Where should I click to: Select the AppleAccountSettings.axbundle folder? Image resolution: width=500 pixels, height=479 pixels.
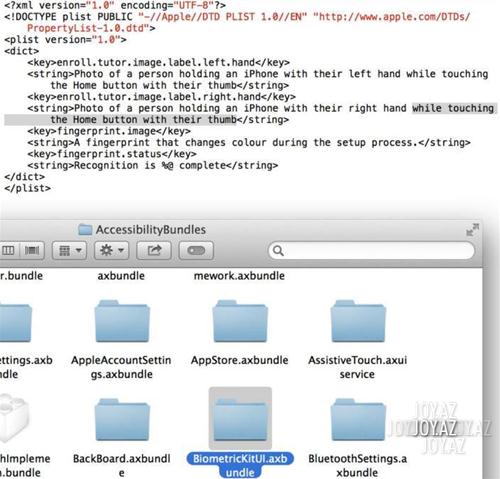pos(122,321)
